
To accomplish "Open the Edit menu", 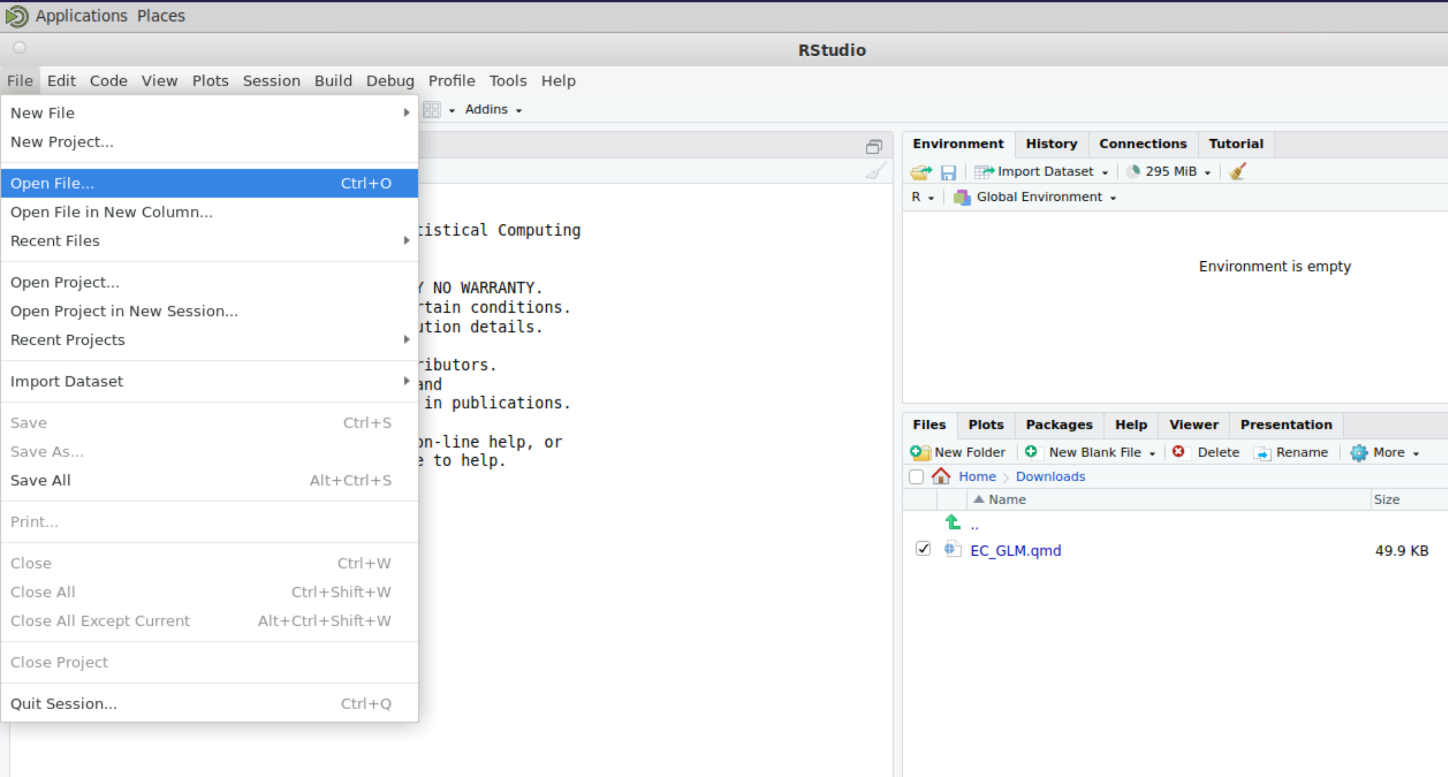I will click(61, 81).
